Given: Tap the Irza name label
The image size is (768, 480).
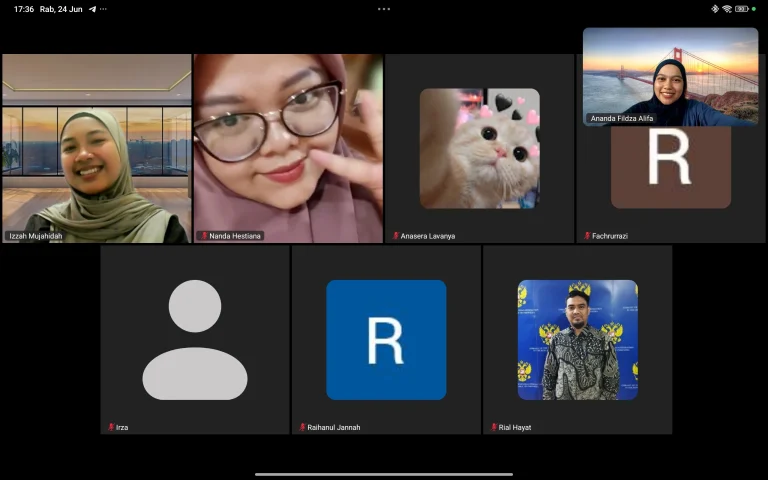Looking at the screenshot, I should pos(122,427).
